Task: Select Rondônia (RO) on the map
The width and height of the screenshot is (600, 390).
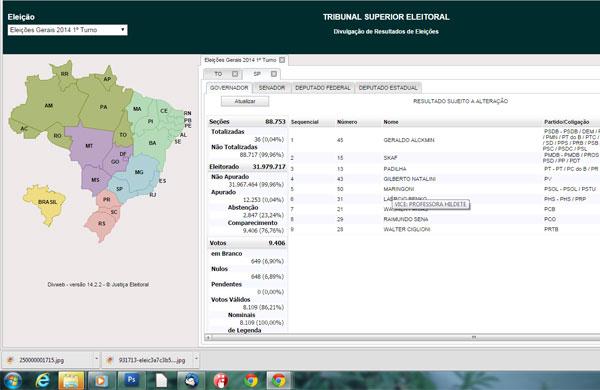Action: (57, 136)
